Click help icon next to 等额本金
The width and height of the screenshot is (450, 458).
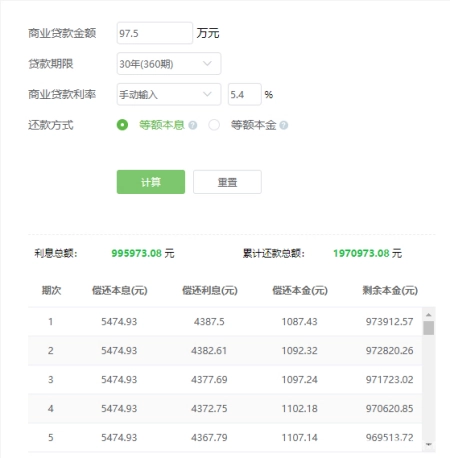click(x=284, y=125)
